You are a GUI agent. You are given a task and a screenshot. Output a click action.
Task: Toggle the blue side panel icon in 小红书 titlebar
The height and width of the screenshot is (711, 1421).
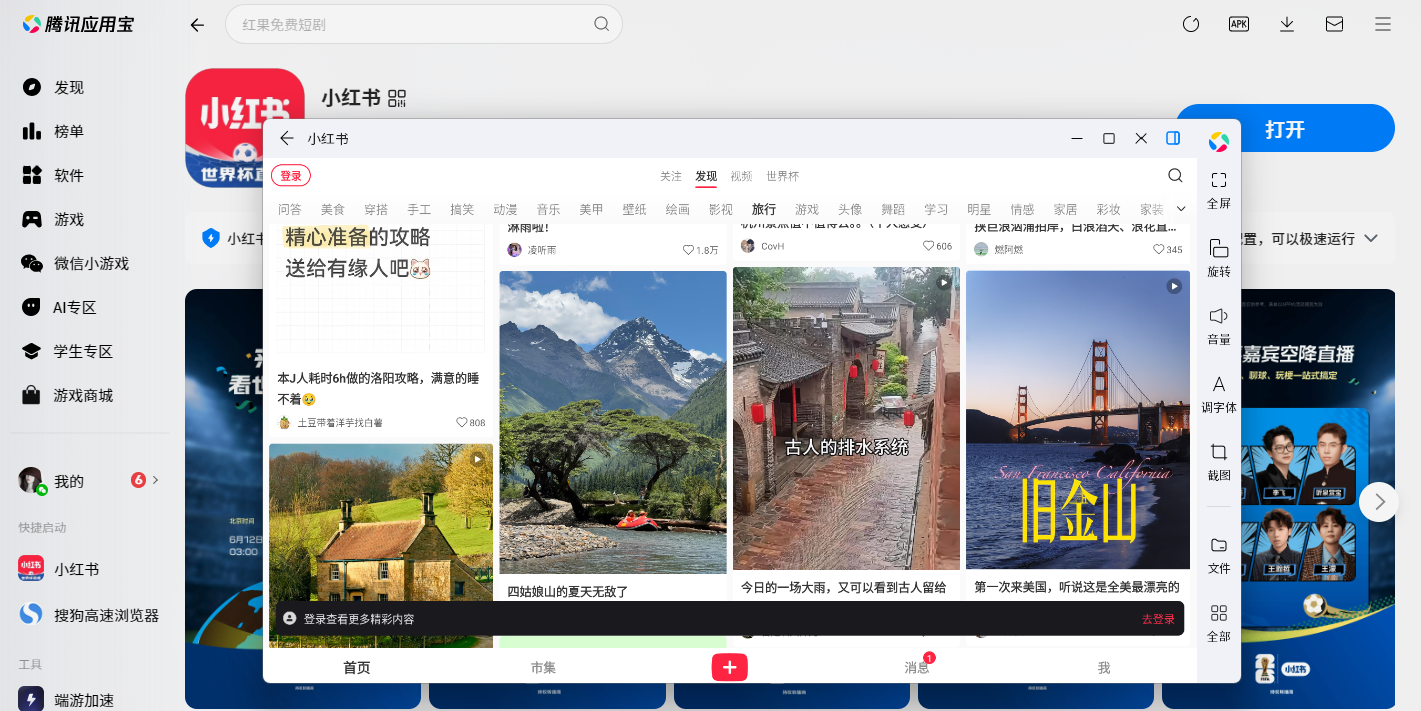(x=1173, y=138)
